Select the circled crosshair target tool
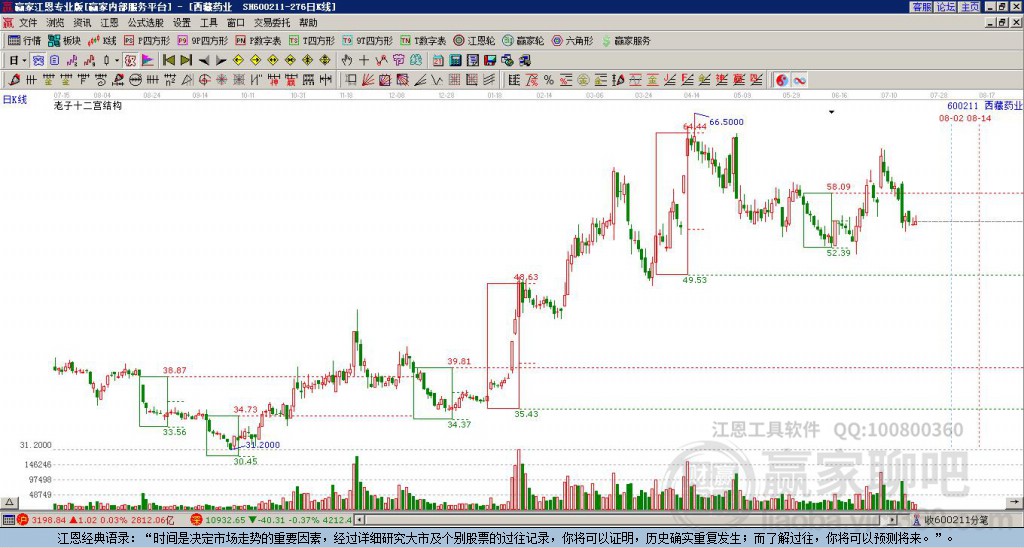The width and height of the screenshot is (1024, 548). pyautogui.click(x=204, y=80)
